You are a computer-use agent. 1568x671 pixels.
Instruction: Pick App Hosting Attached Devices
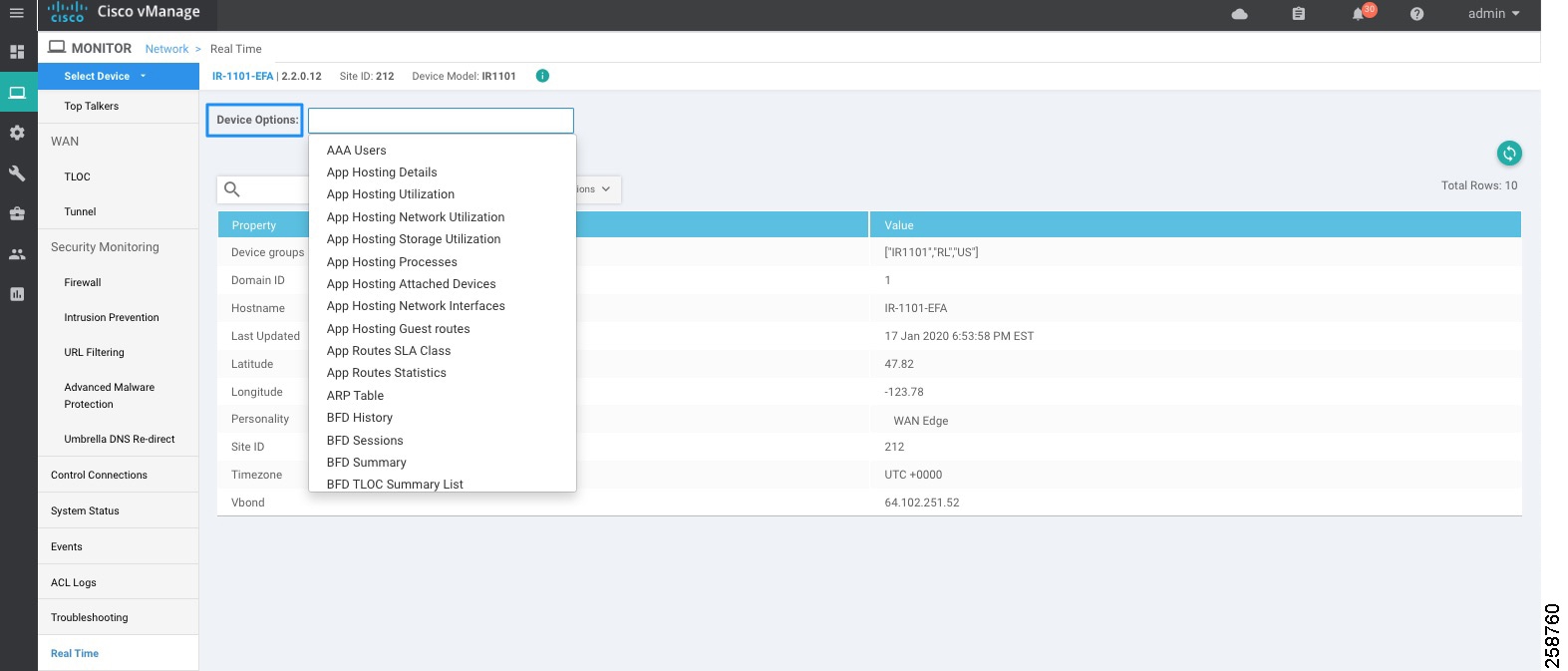(412, 284)
